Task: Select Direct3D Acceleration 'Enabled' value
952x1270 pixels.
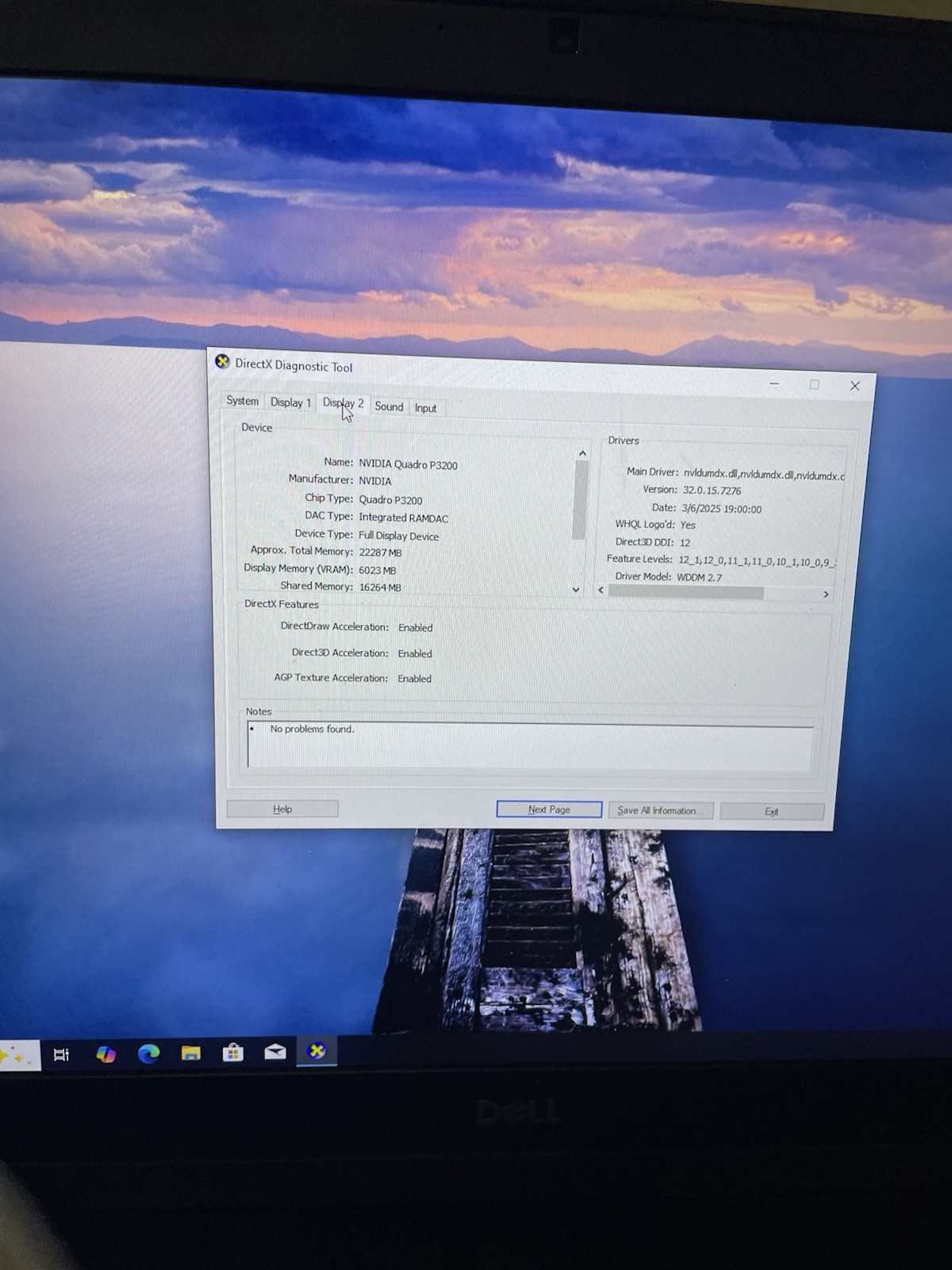Action: click(x=415, y=653)
